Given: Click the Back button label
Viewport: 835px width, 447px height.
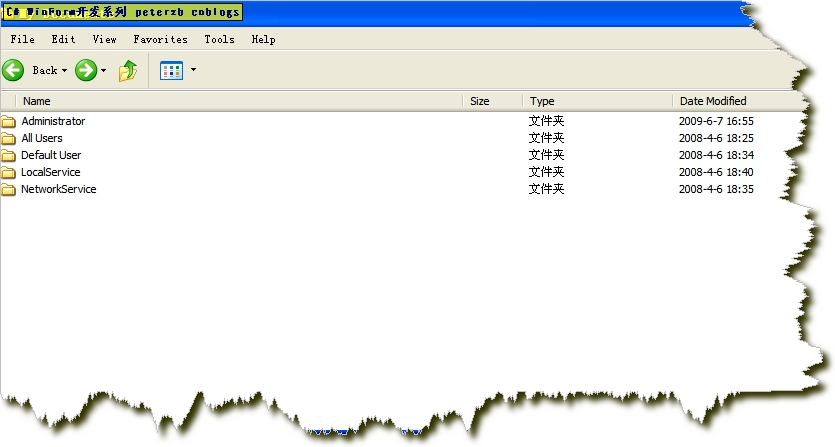Looking at the screenshot, I should tap(45, 70).
